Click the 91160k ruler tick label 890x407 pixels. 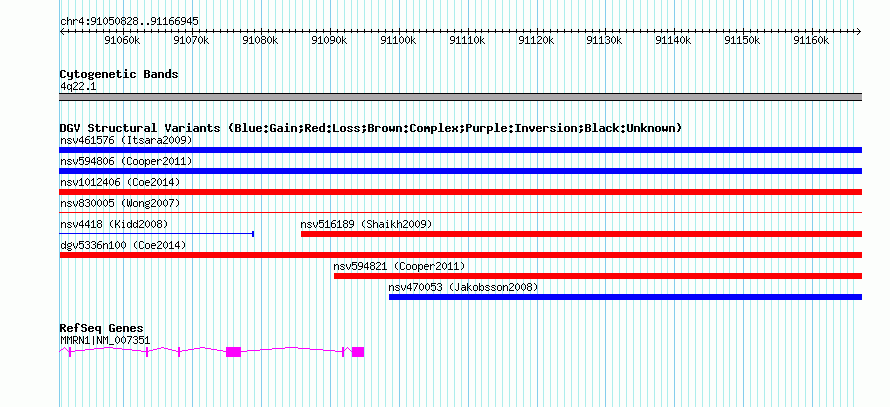click(811, 41)
